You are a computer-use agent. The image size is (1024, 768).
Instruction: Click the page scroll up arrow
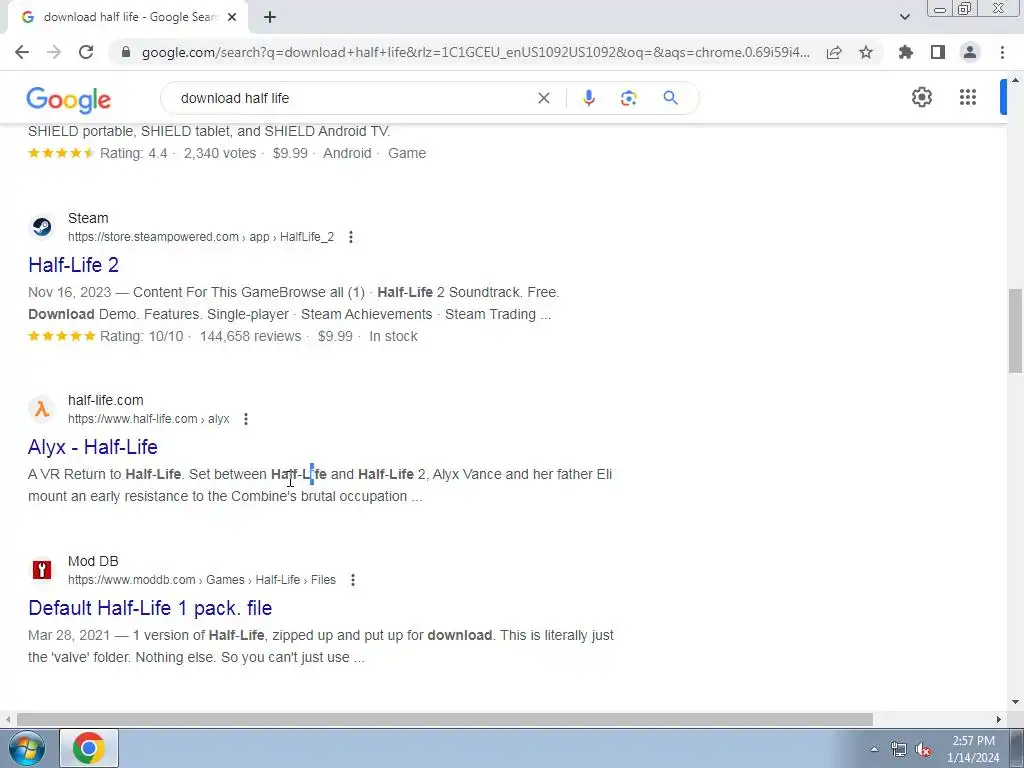tap(1015, 81)
